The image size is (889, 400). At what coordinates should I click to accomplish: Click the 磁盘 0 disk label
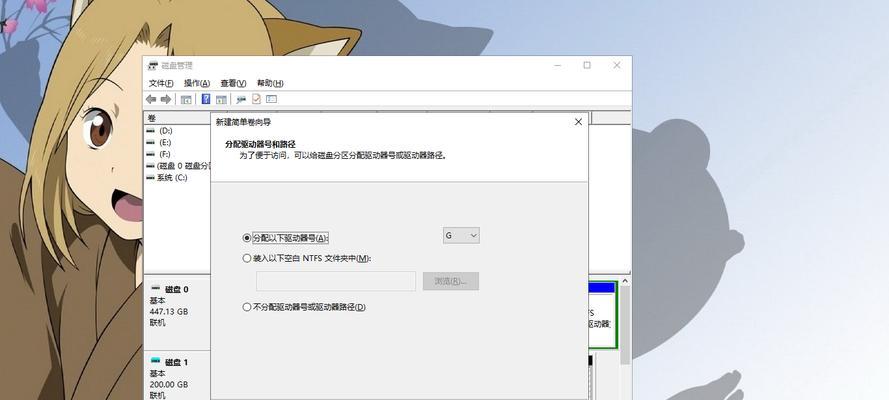click(177, 289)
